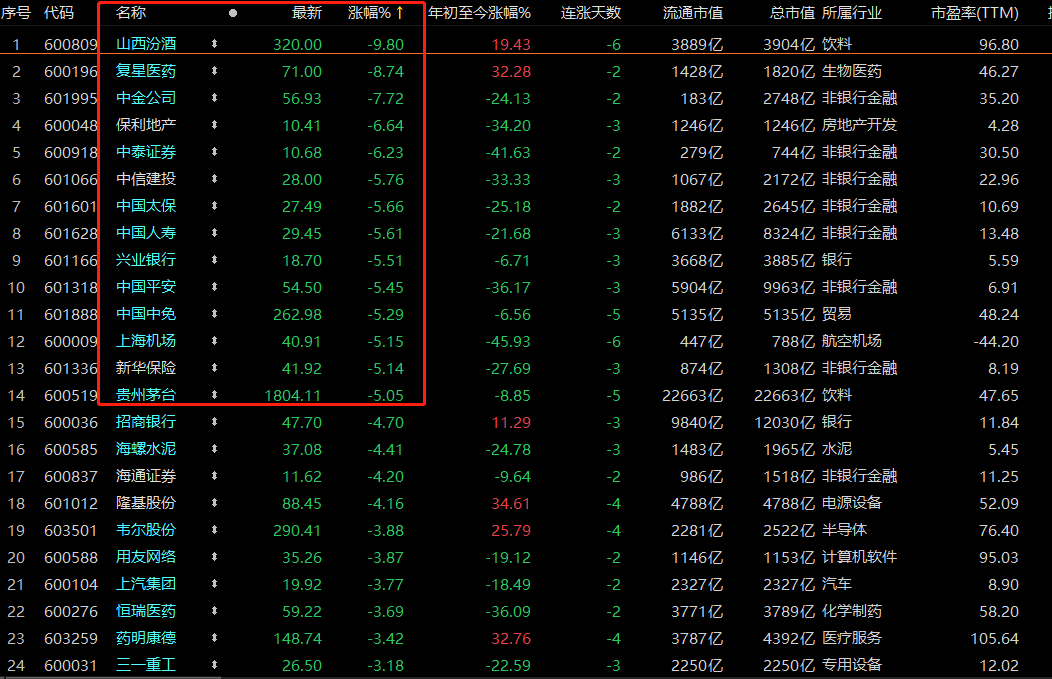Click the marker icon beside 新华保险
This screenshot has height=679, width=1052.
point(215,368)
